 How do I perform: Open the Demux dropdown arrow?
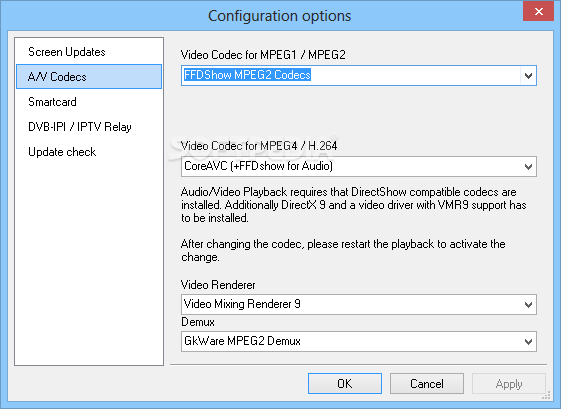pos(528,341)
